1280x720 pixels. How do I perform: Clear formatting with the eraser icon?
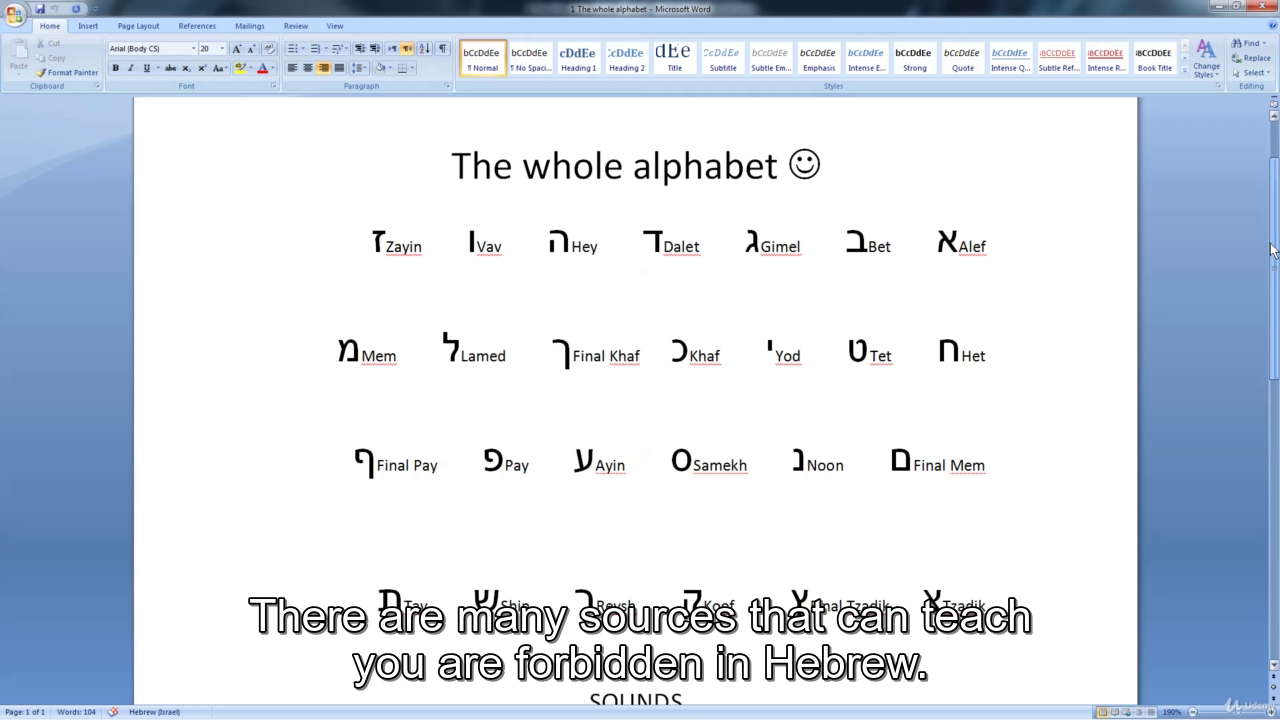click(x=268, y=49)
